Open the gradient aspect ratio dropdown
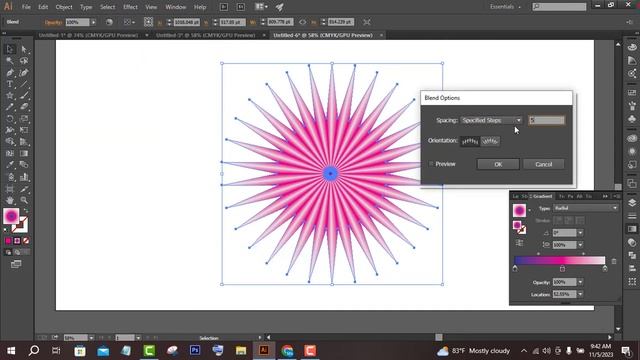The width and height of the screenshot is (640, 360). point(580,245)
